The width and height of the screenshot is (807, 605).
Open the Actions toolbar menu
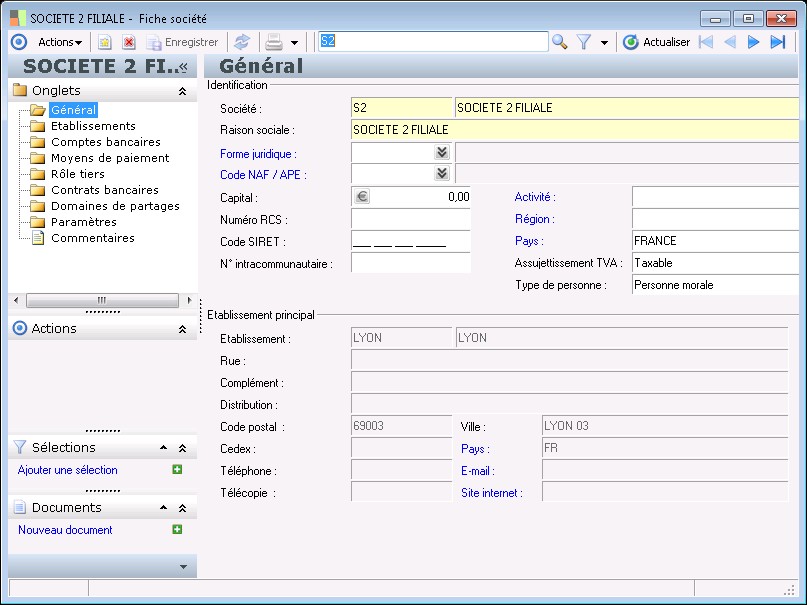60,42
